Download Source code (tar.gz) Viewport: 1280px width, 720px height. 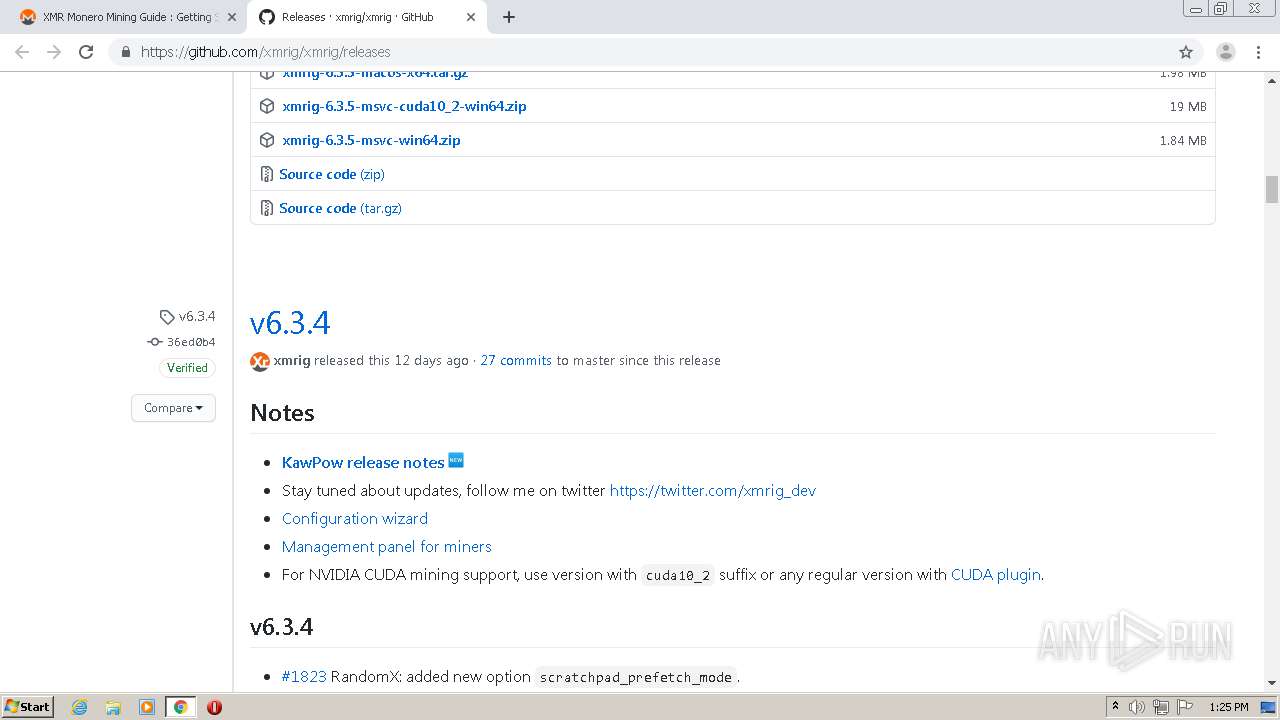click(x=340, y=208)
